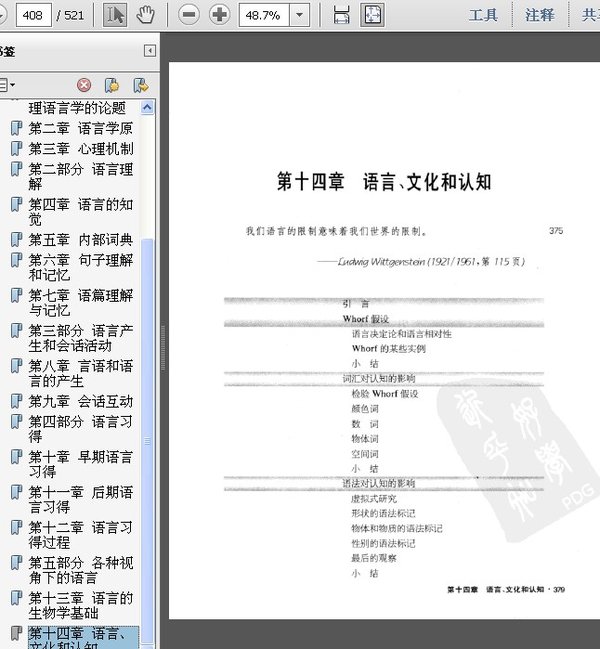Enable fit-width scrolling mode icon
Viewport: 600px width, 649px height.
tap(341, 15)
